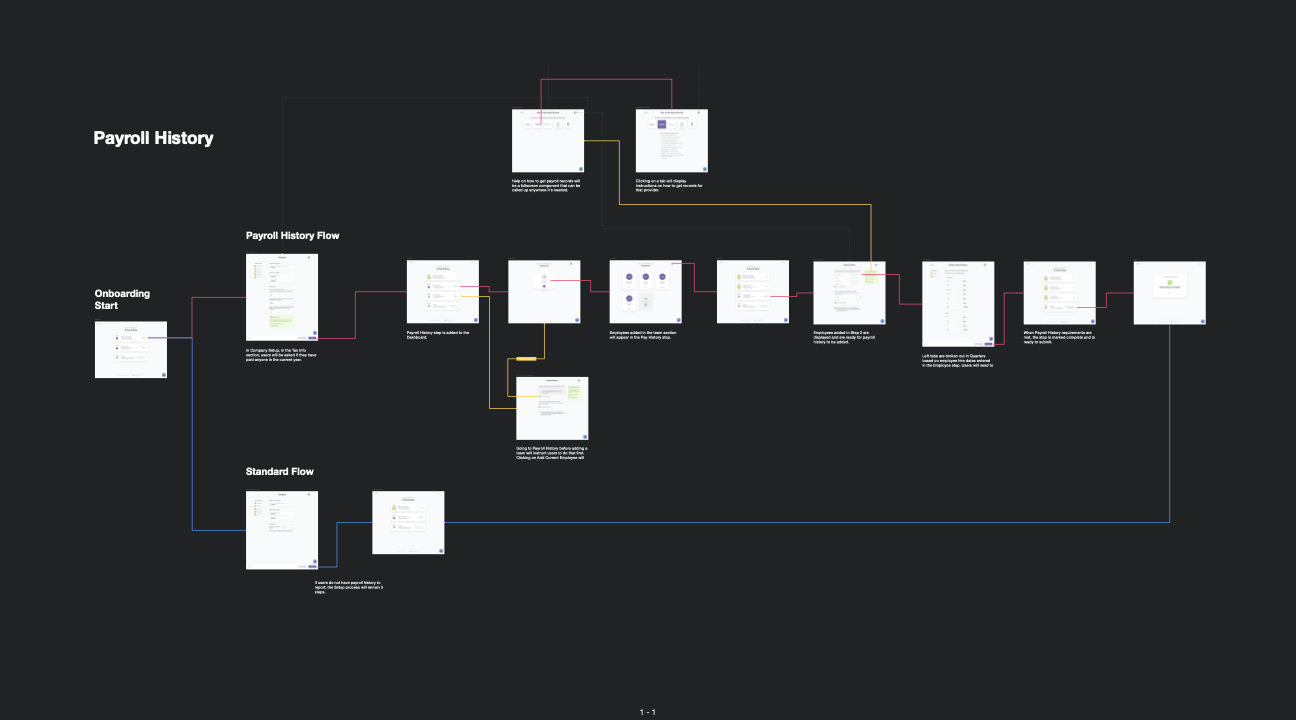Image resolution: width=1296 pixels, height=720 pixels.
Task: Toggle the green status check on the second onboarding task
Action: (739, 286)
